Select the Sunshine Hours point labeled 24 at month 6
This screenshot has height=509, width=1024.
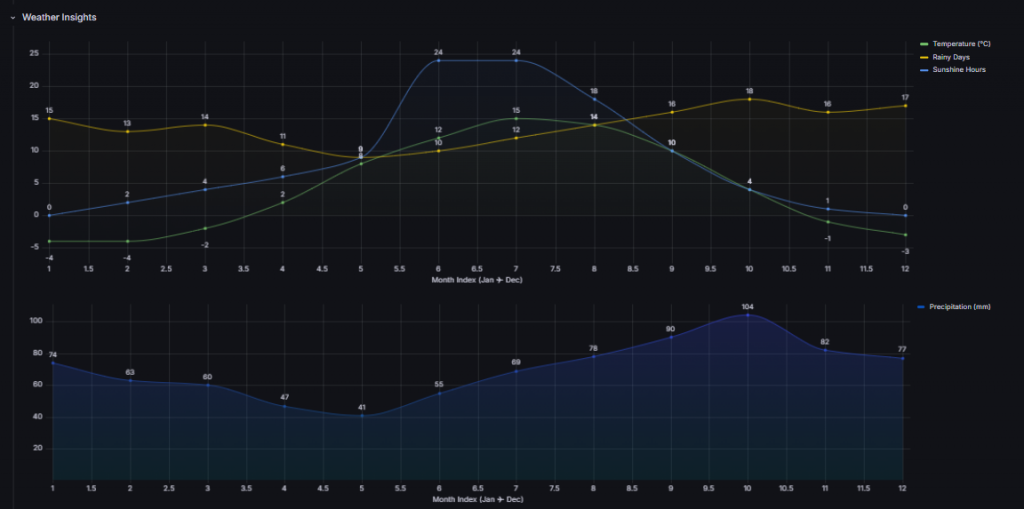[438, 60]
